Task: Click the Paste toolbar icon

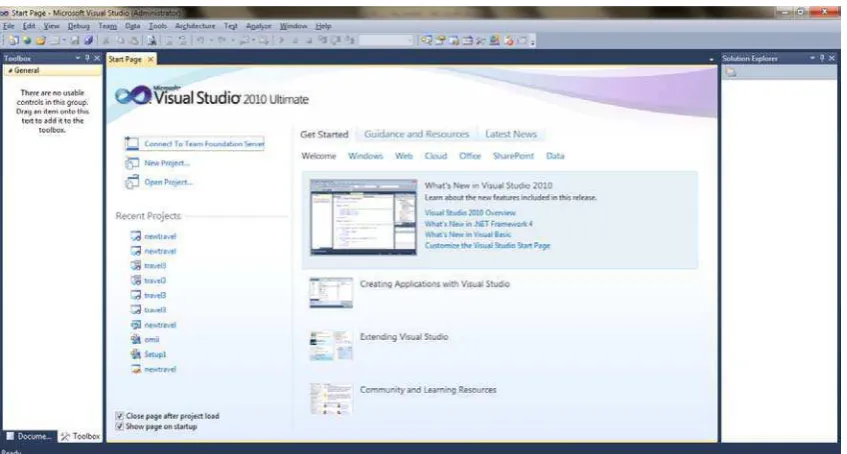Action: click(x=133, y=41)
